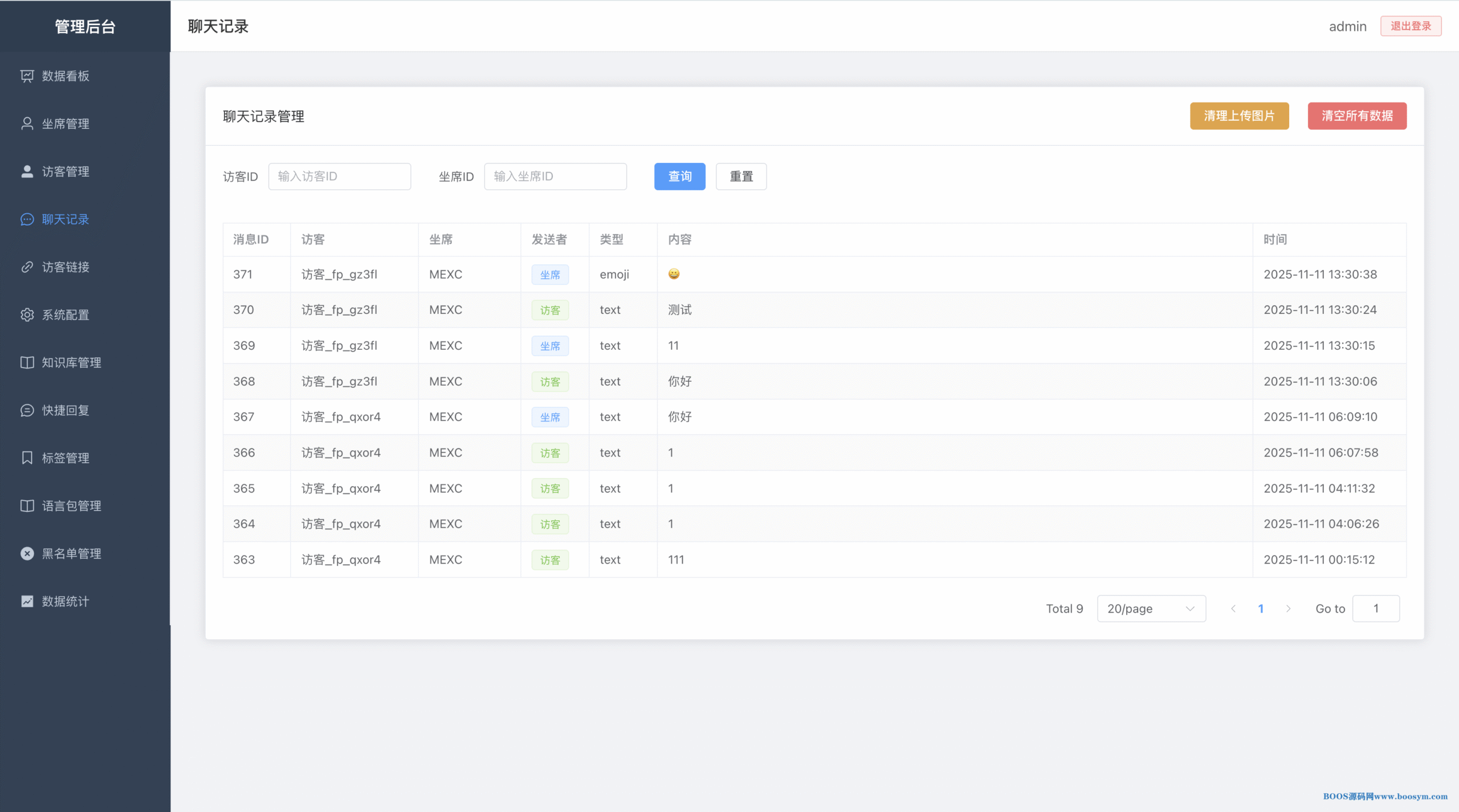Click the 系统配置 gear icon

27,315
